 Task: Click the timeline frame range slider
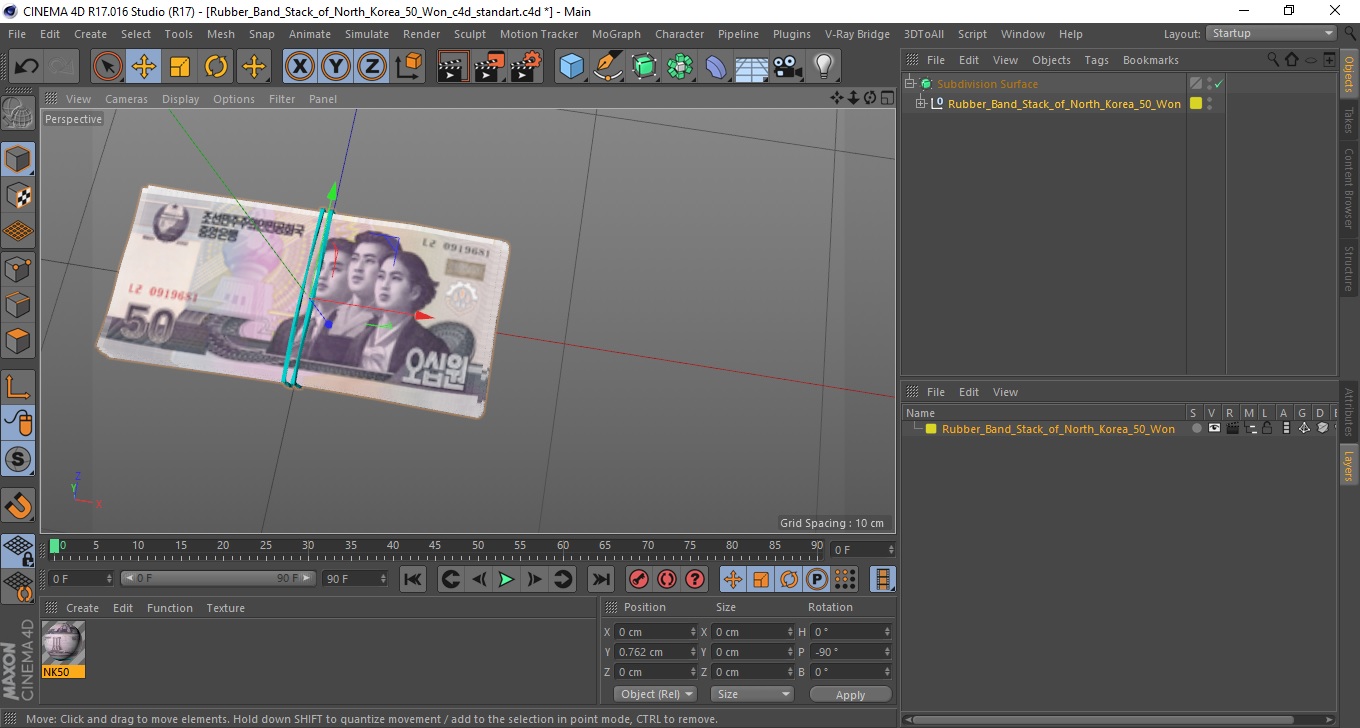[218, 579]
